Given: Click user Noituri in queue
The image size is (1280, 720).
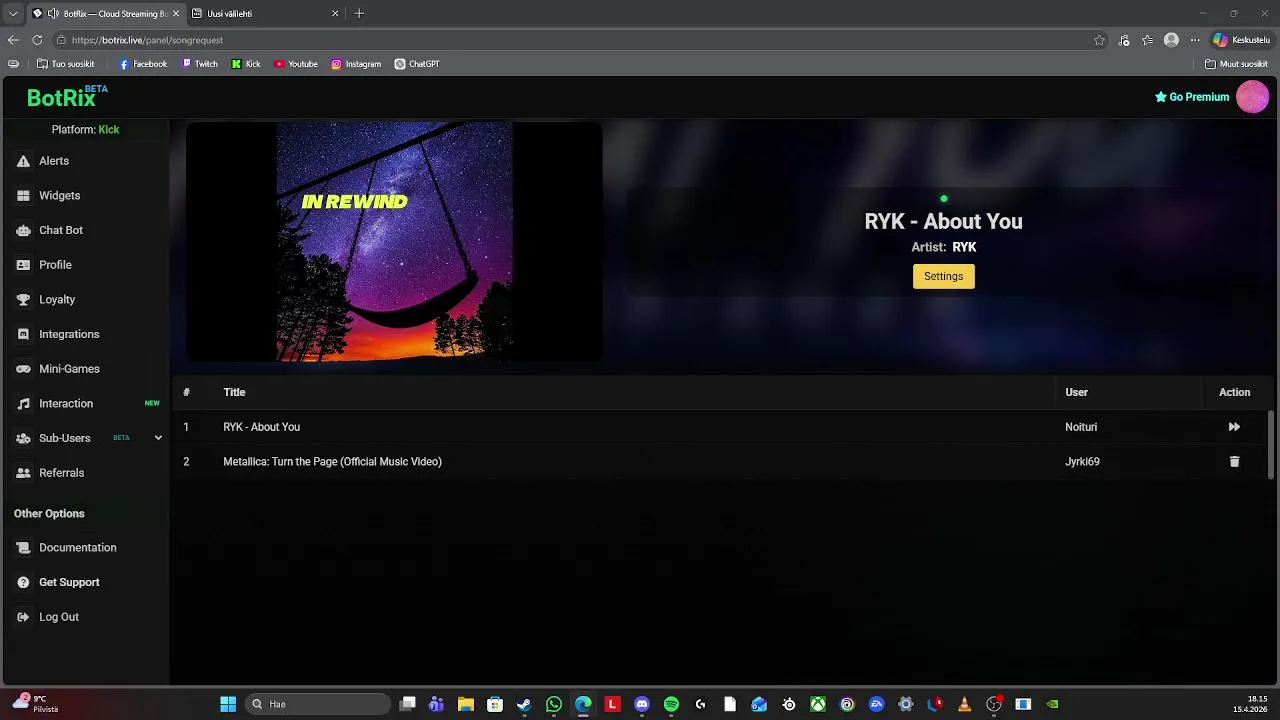Looking at the screenshot, I should click(x=1081, y=427).
